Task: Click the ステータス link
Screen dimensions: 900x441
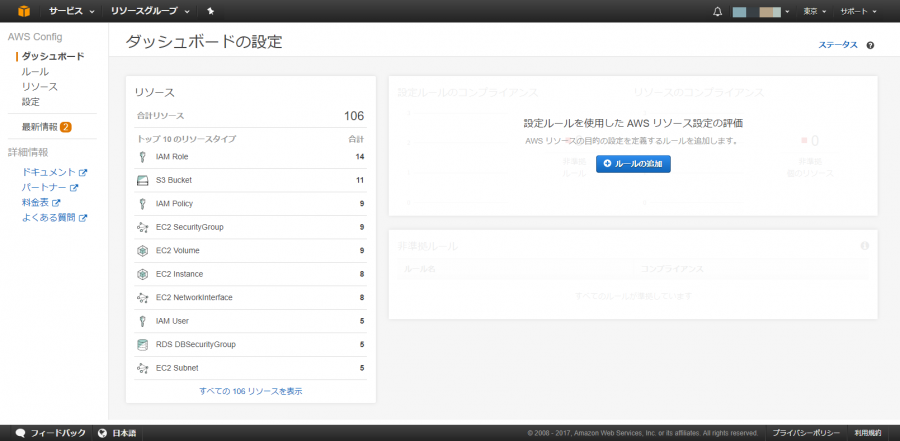Action: (x=838, y=45)
